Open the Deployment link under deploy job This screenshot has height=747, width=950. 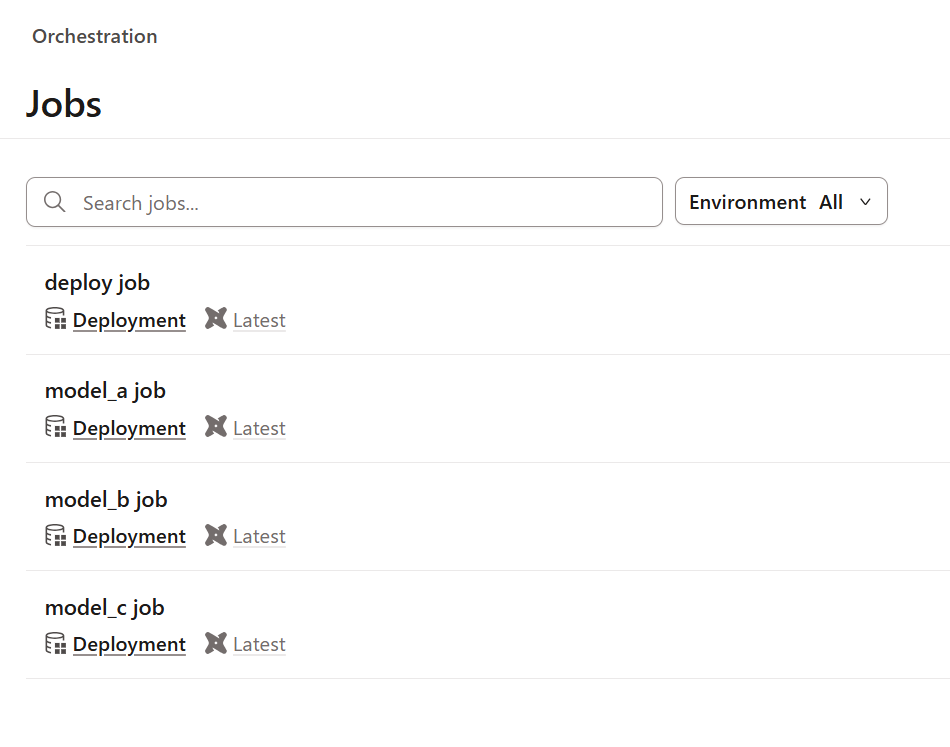pos(129,320)
